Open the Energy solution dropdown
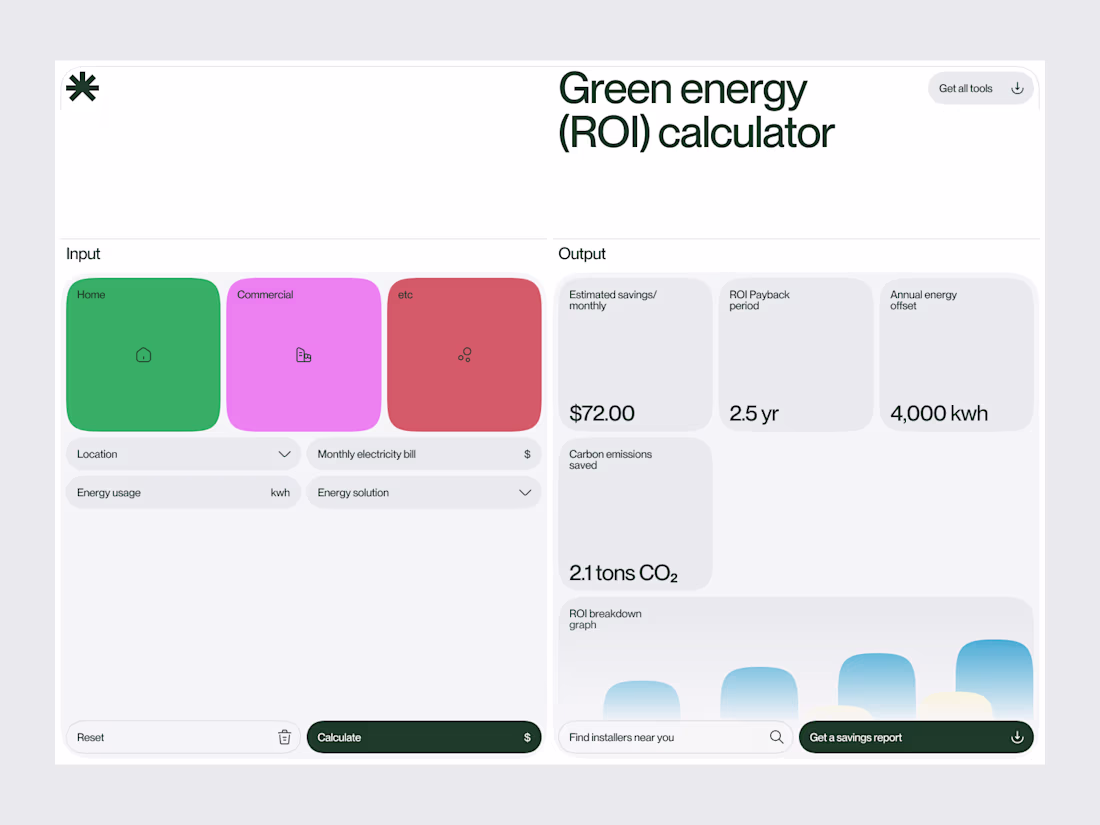This screenshot has width=1100, height=825. 424,492
